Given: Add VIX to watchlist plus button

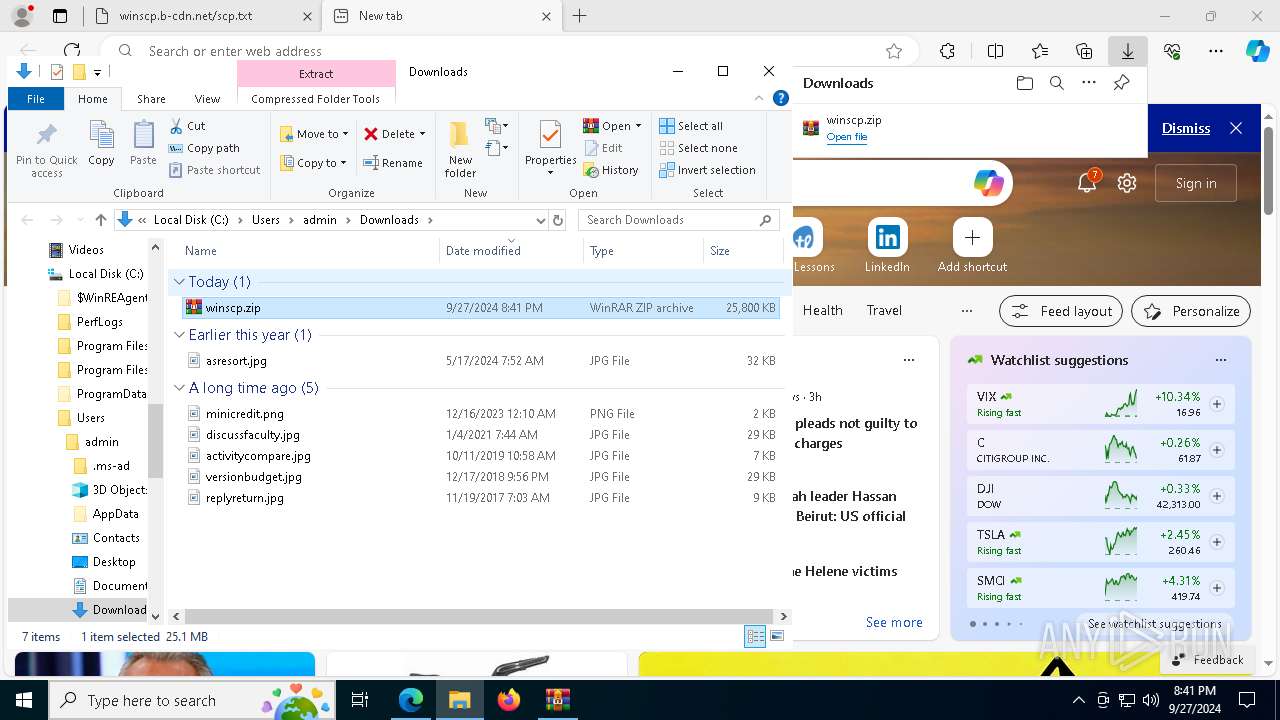Looking at the screenshot, I should point(1217,404).
